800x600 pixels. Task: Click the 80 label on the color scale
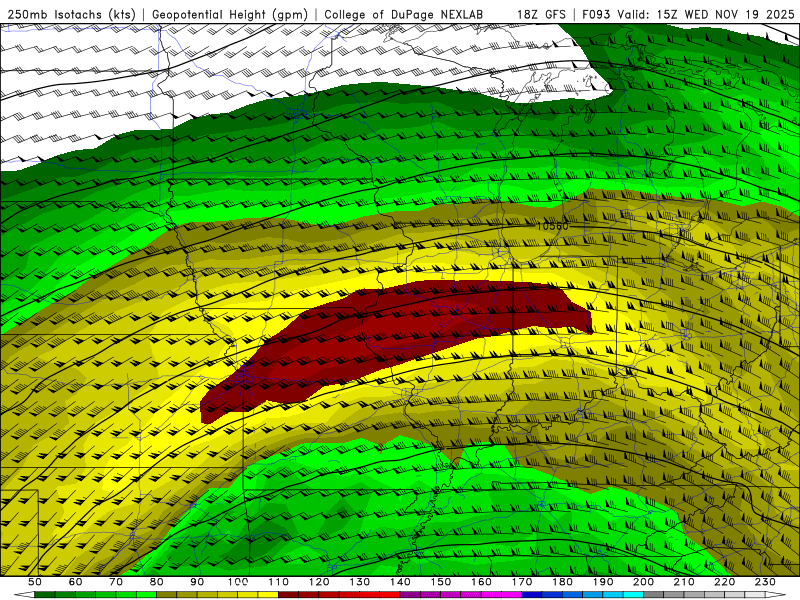[x=157, y=582]
